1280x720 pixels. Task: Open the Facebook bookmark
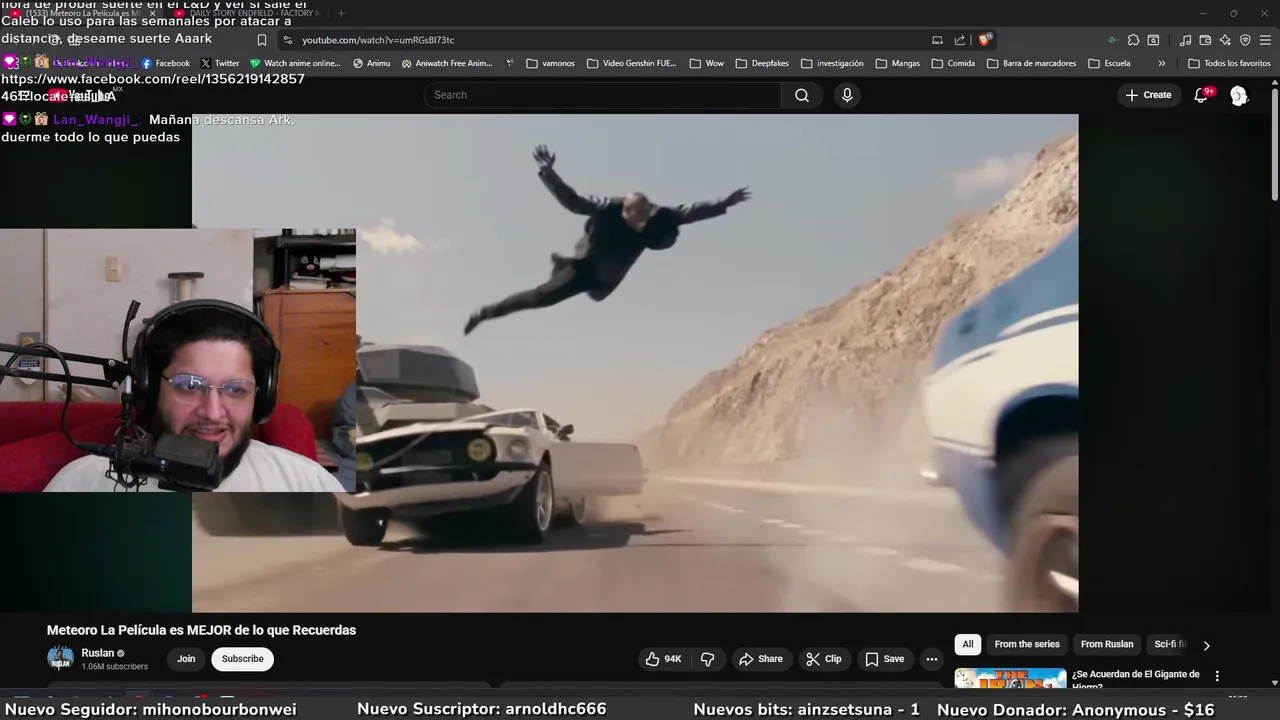165,63
